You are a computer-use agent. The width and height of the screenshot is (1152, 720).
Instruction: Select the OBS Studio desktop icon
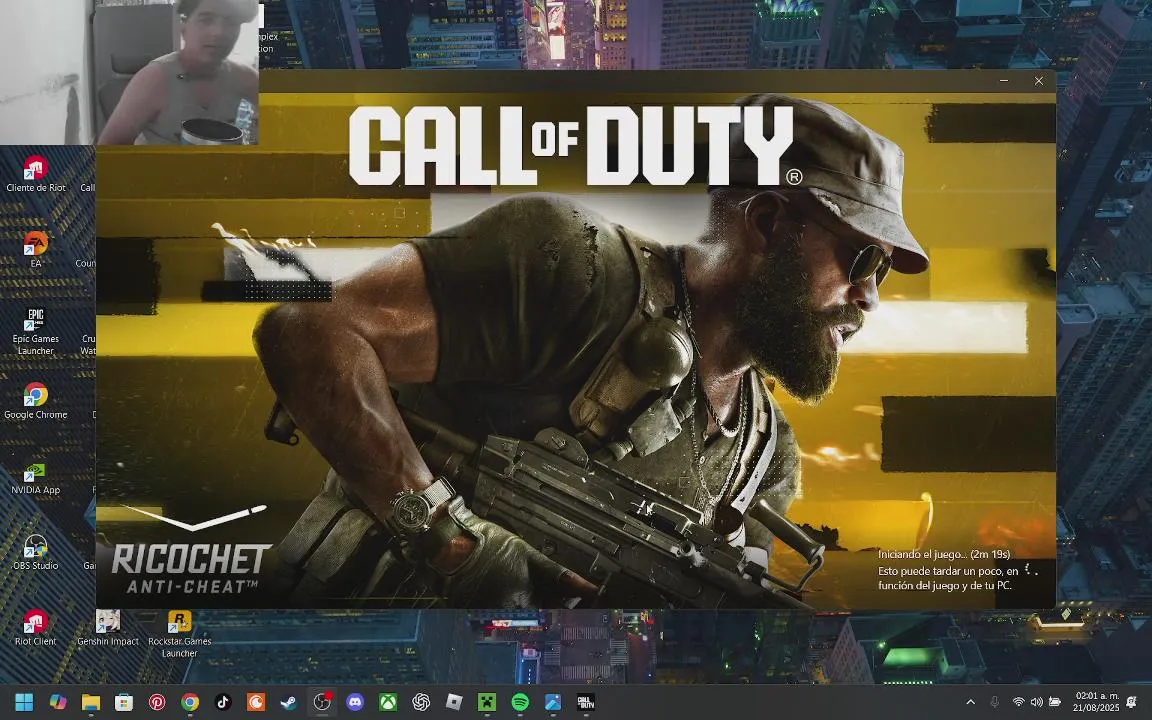(35, 552)
